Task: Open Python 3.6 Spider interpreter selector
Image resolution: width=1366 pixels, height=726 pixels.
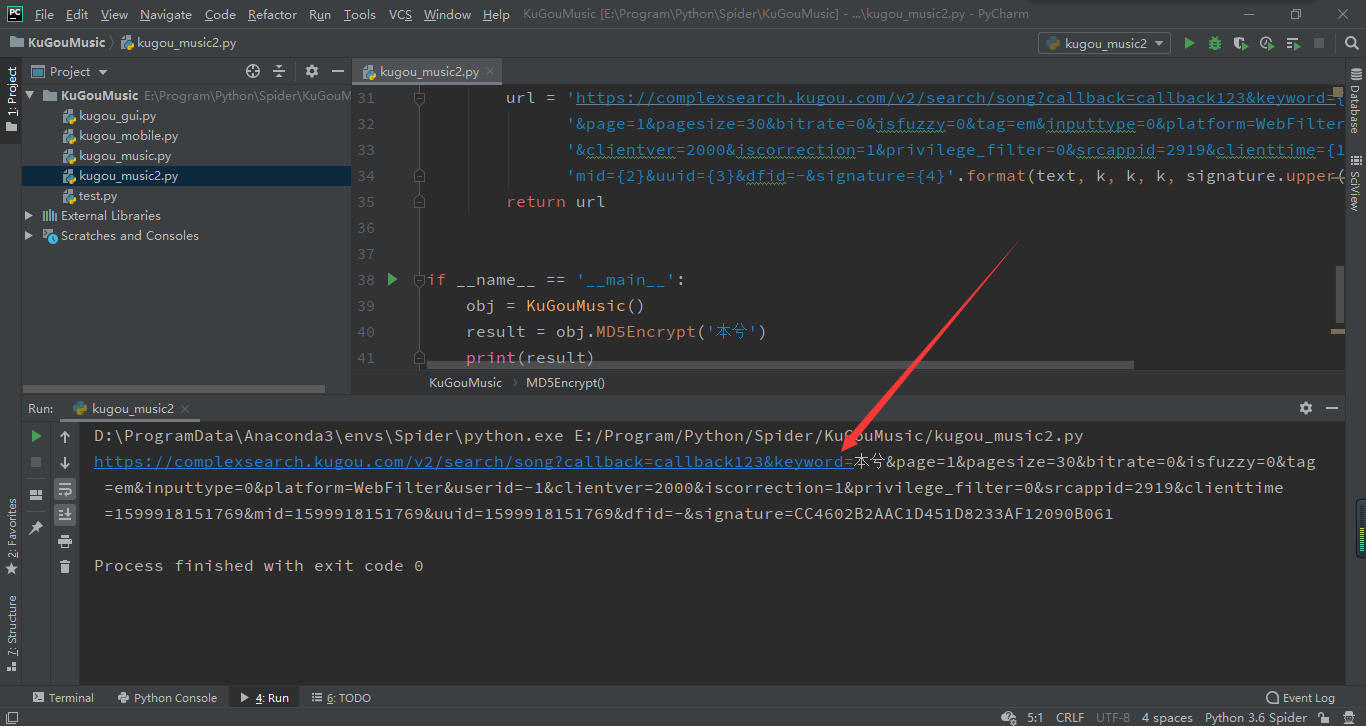Action: [x=1256, y=717]
